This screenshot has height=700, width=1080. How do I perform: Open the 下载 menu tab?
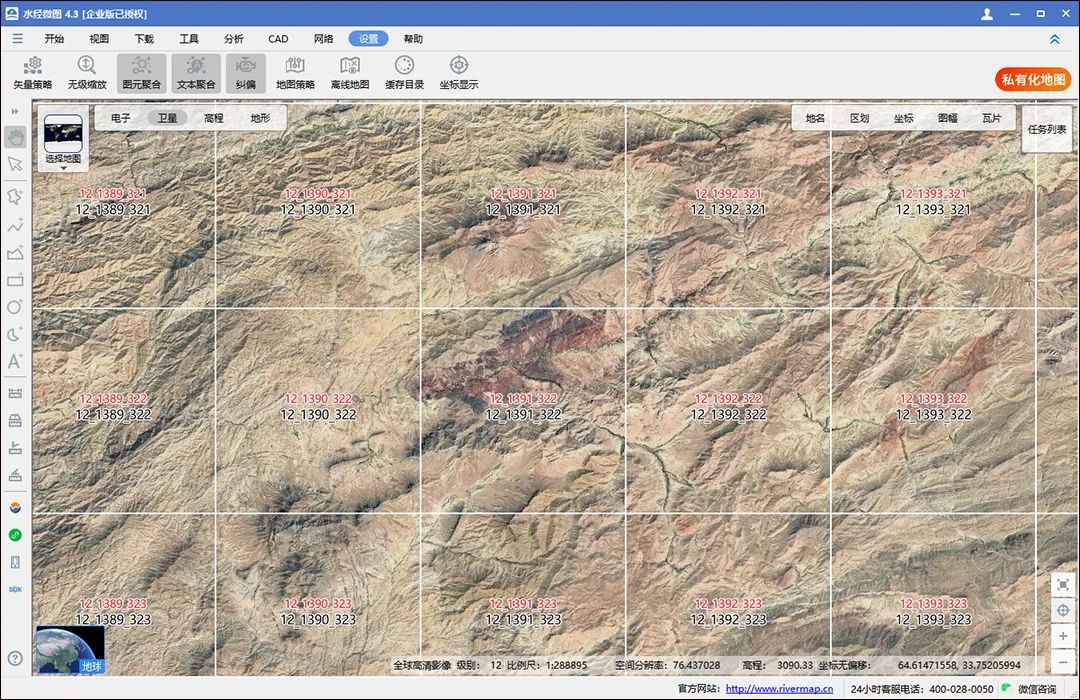[x=144, y=39]
